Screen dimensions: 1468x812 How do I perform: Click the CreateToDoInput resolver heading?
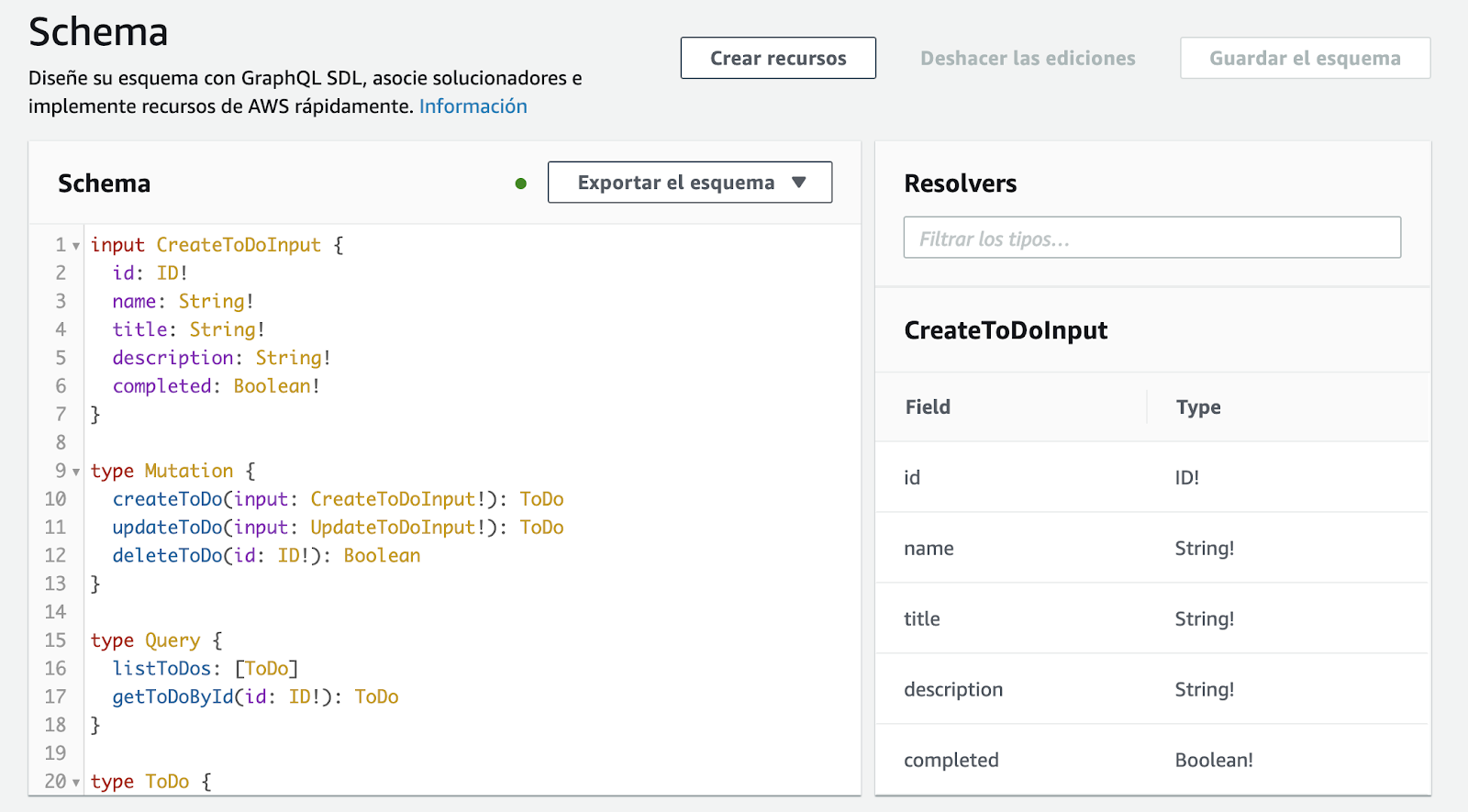point(1006,330)
